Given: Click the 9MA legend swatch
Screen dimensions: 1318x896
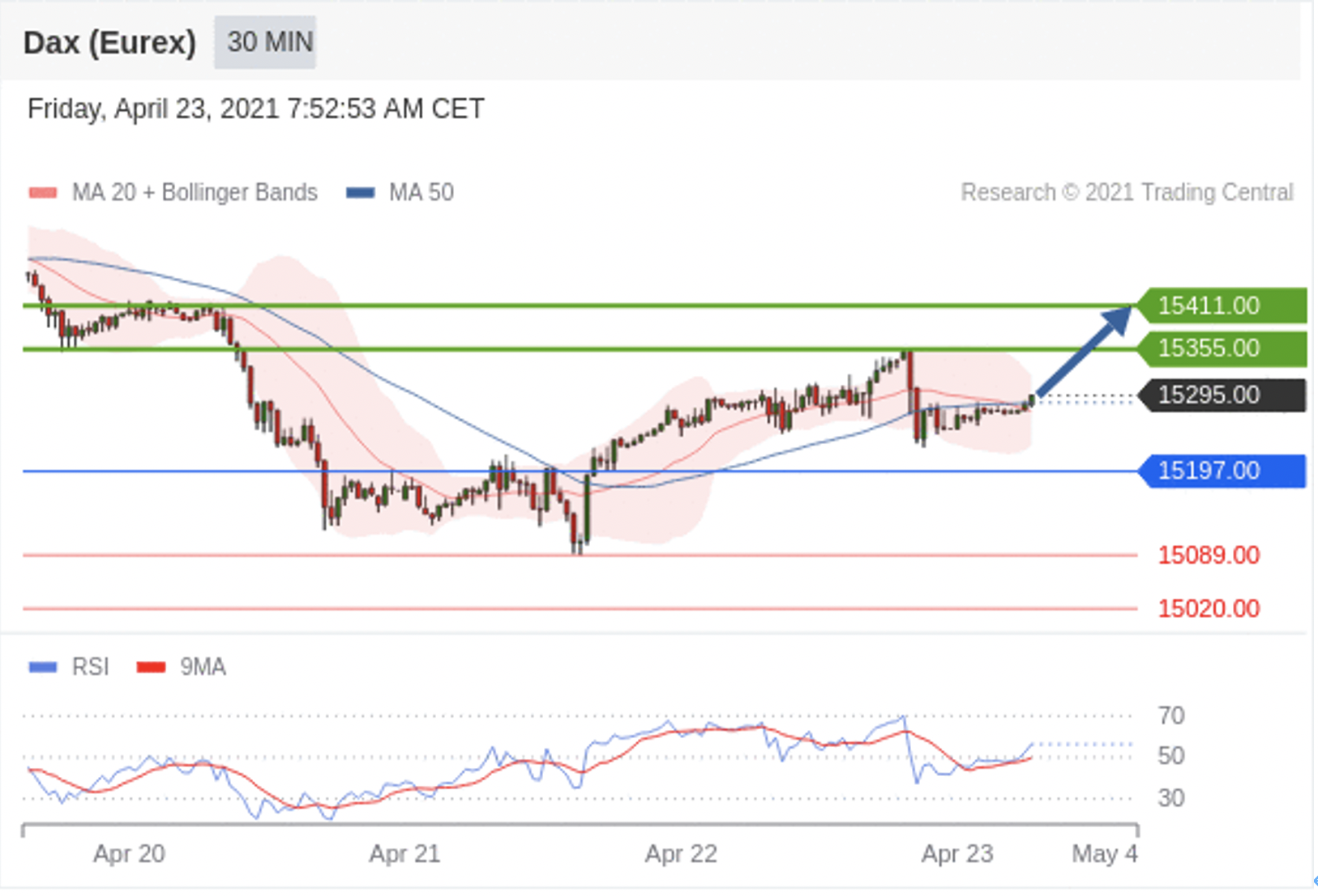Looking at the screenshot, I should pos(152,668).
